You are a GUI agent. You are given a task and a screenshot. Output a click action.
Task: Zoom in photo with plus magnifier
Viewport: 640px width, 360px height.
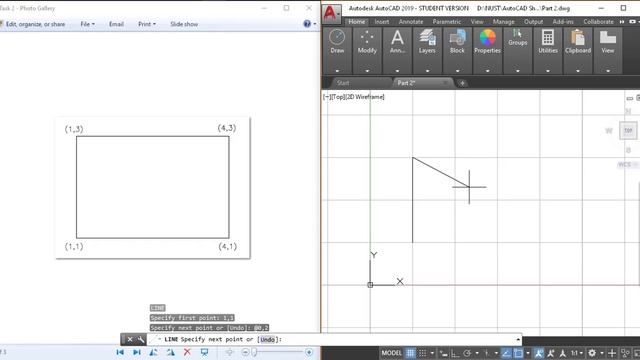(309, 352)
